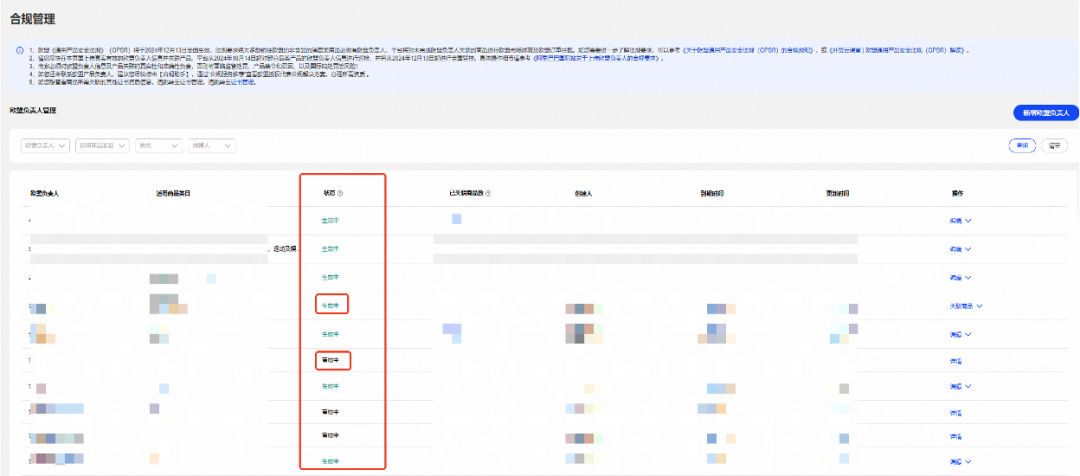Image resolution: width=1080 pixels, height=476 pixels.
Task: Expand the second row's action dropdown
Action: pyautogui.click(x=960, y=249)
